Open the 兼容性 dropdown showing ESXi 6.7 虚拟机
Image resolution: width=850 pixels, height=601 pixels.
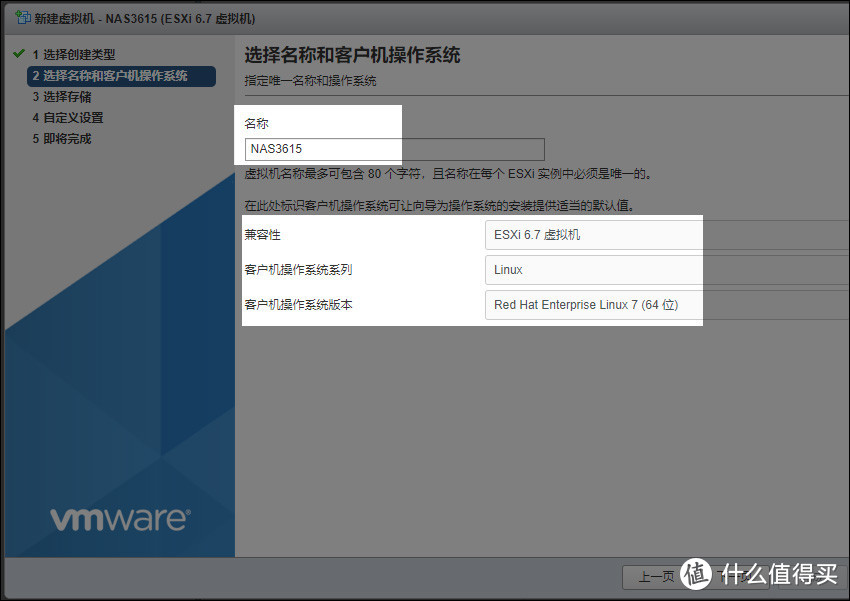(x=666, y=235)
